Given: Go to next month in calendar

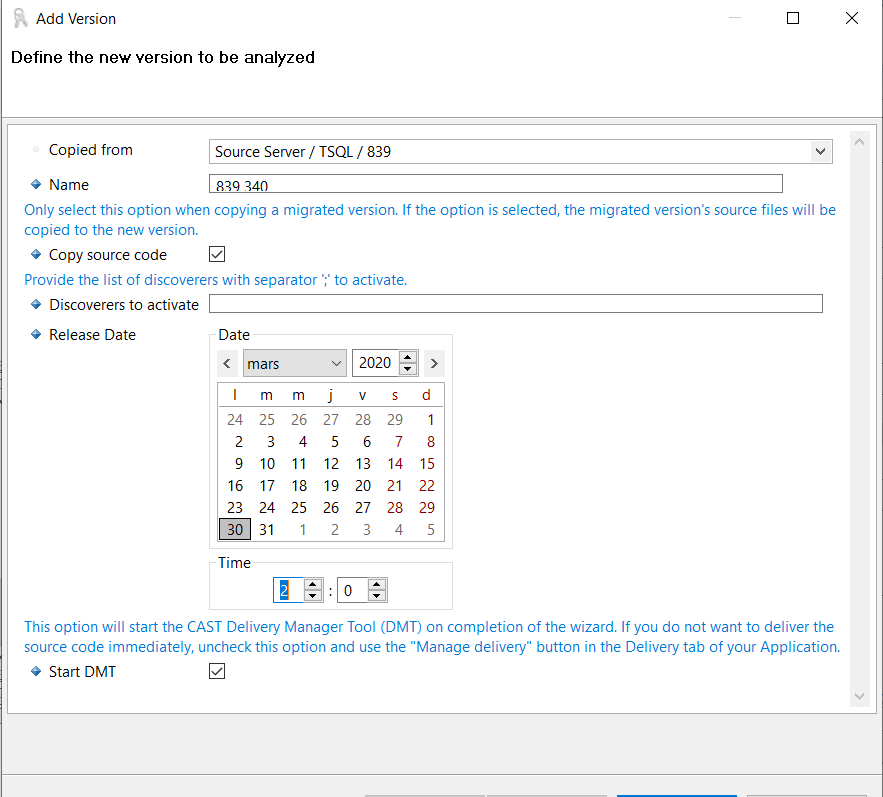Looking at the screenshot, I should click(434, 364).
